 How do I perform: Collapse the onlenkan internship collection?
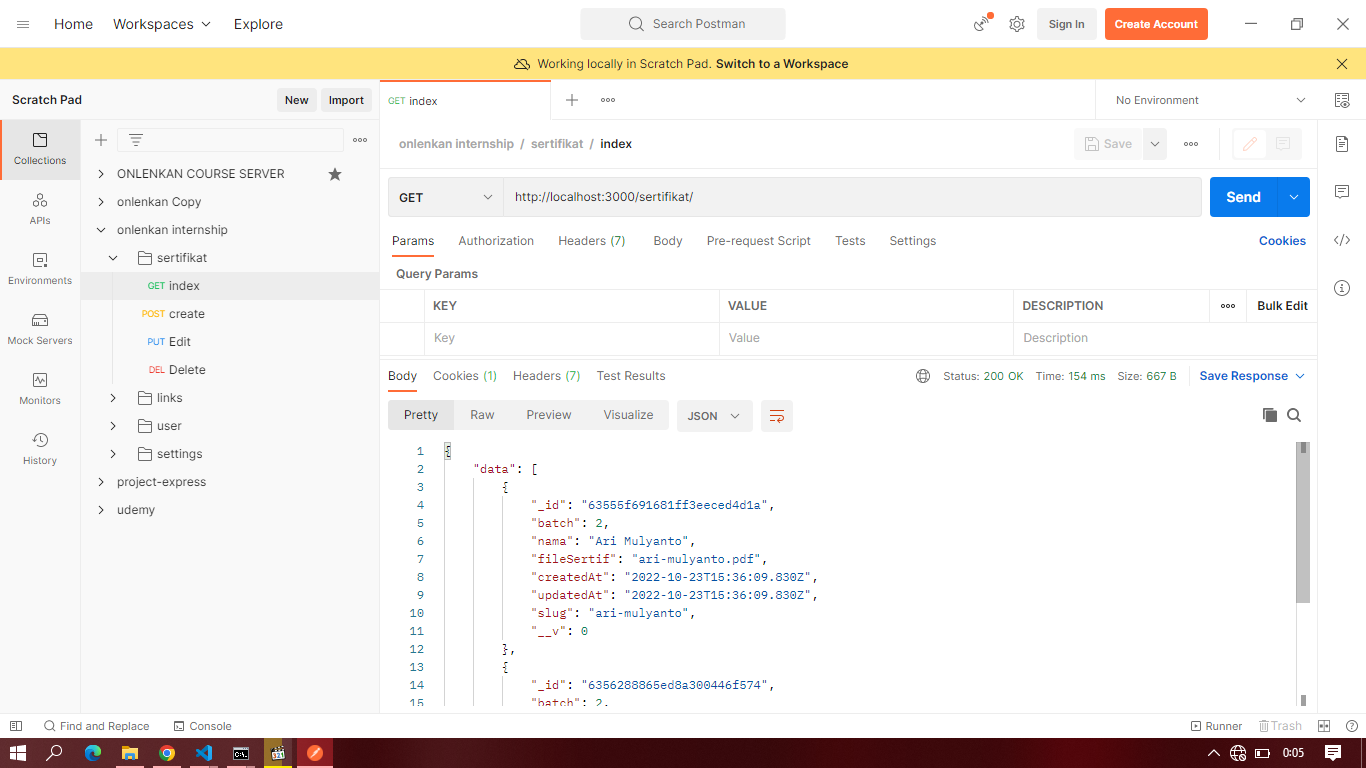(x=101, y=230)
